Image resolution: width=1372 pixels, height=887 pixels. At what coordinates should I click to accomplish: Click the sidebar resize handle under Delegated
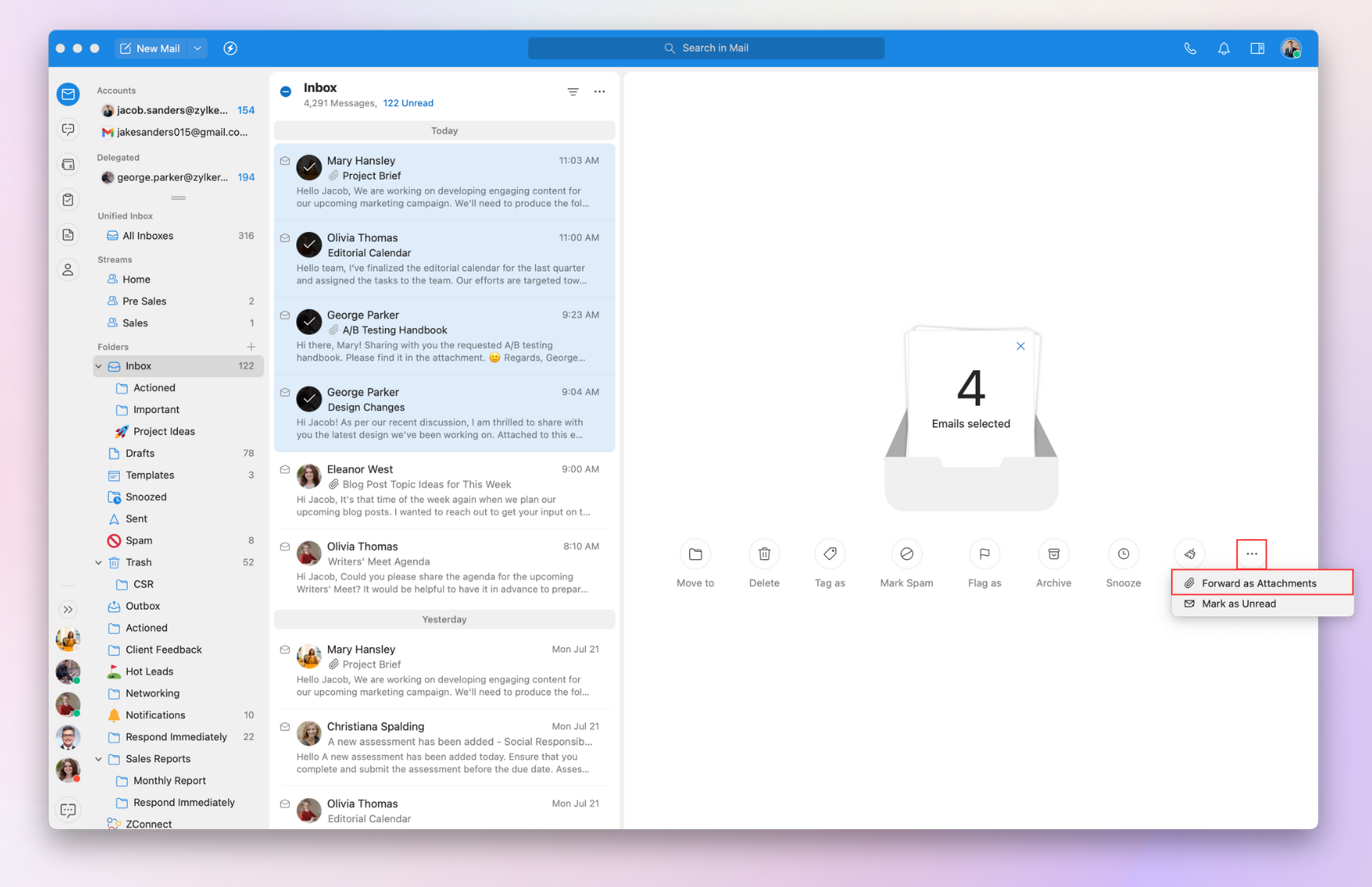coord(179,198)
